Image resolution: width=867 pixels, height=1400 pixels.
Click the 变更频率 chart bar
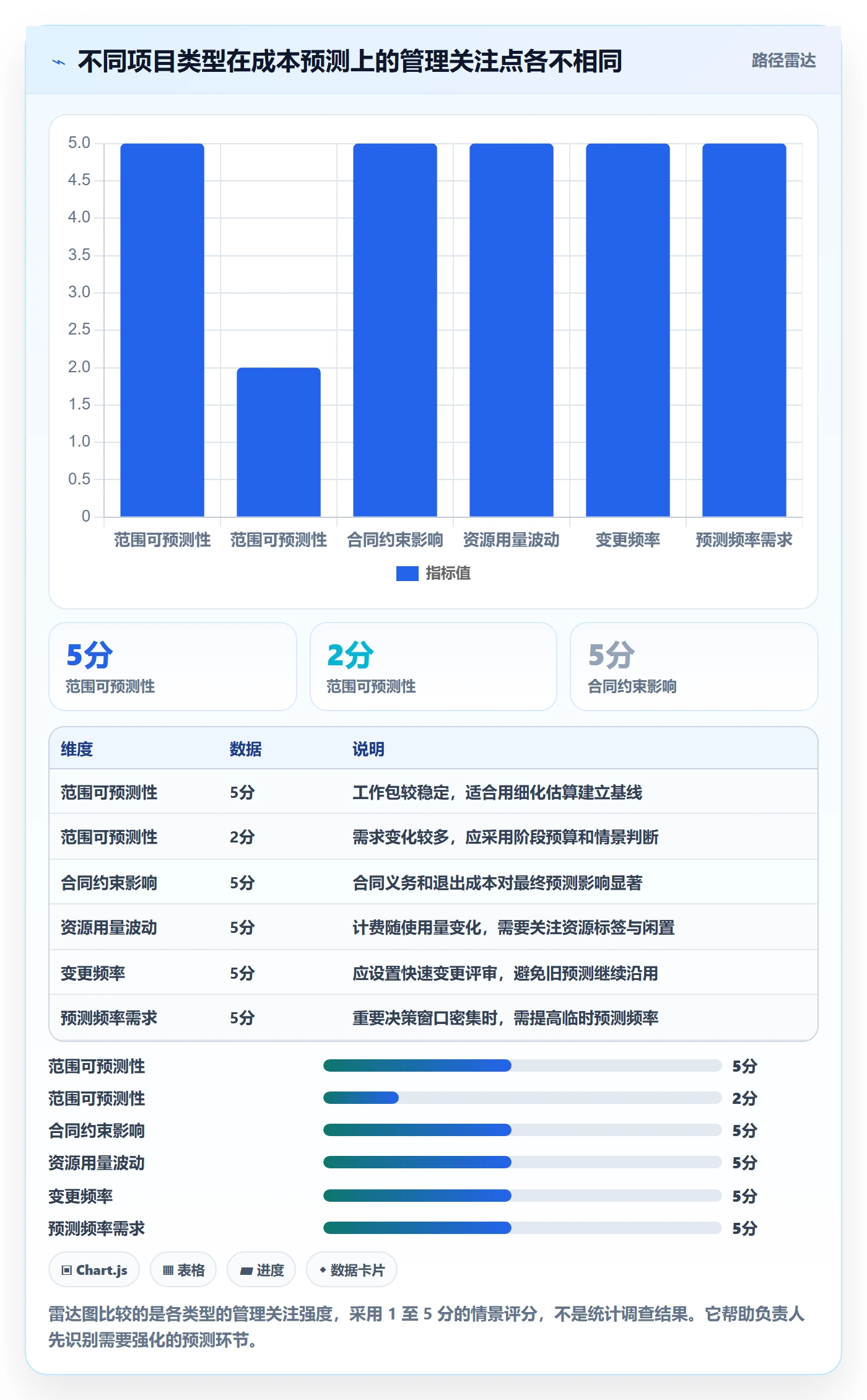point(628,330)
